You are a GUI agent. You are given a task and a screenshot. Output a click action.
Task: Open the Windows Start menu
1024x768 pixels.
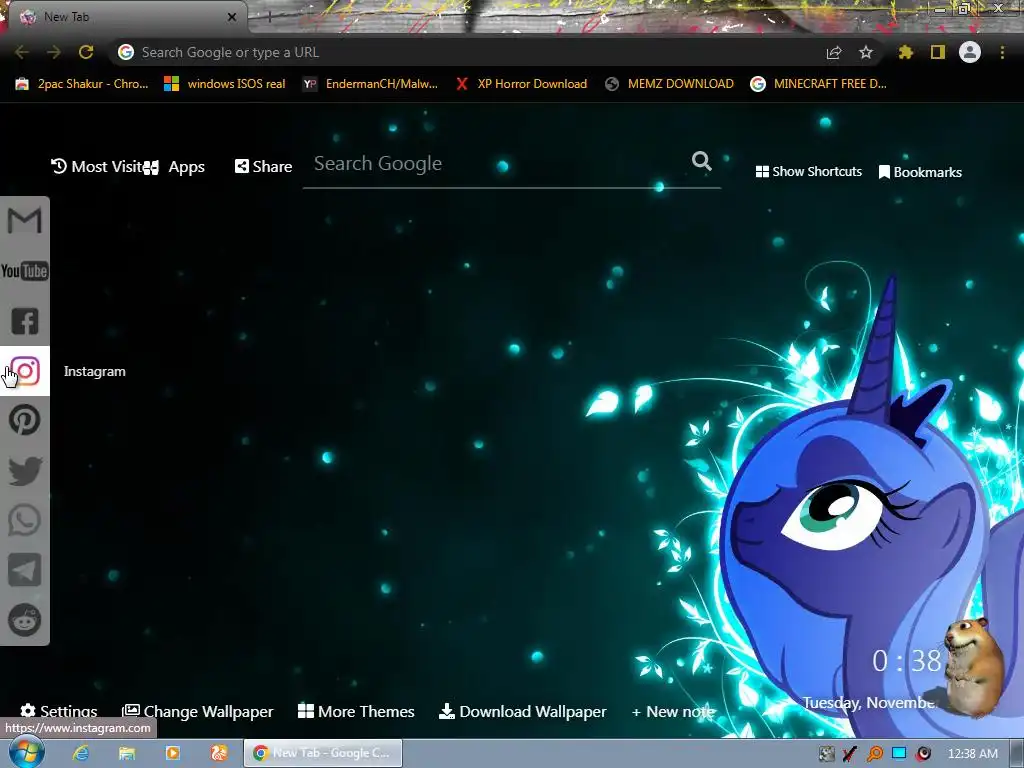(x=26, y=754)
